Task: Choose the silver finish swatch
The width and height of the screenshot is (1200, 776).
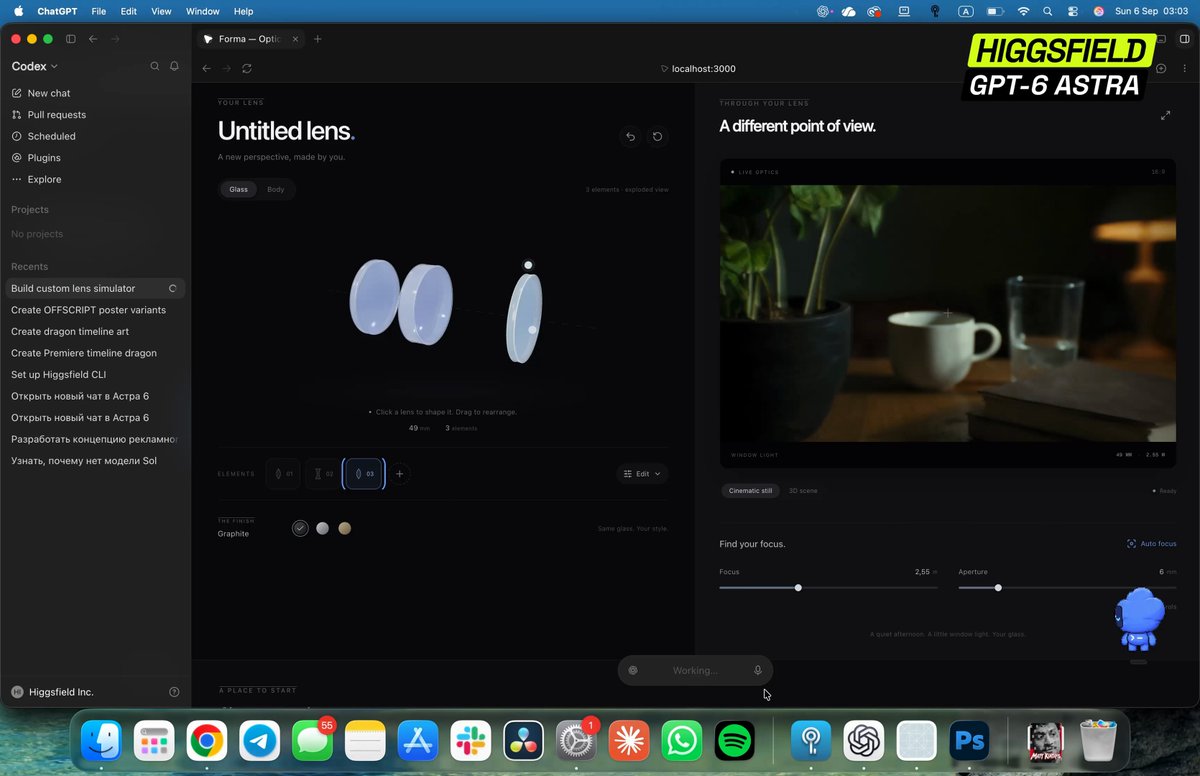Action: 322,528
